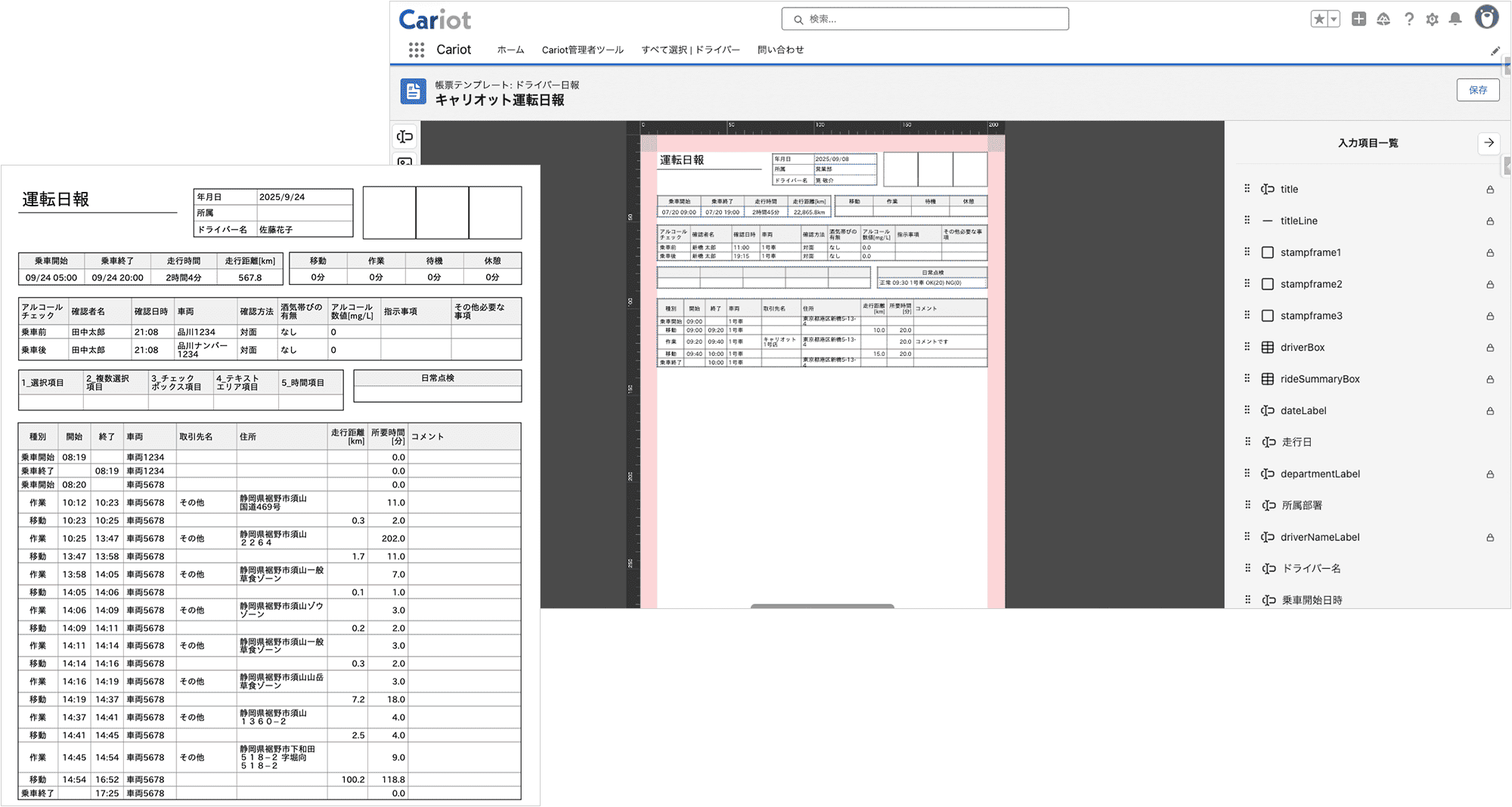The image size is (1512, 807).
Task: Click the notifications bell icon
Action: [1455, 20]
